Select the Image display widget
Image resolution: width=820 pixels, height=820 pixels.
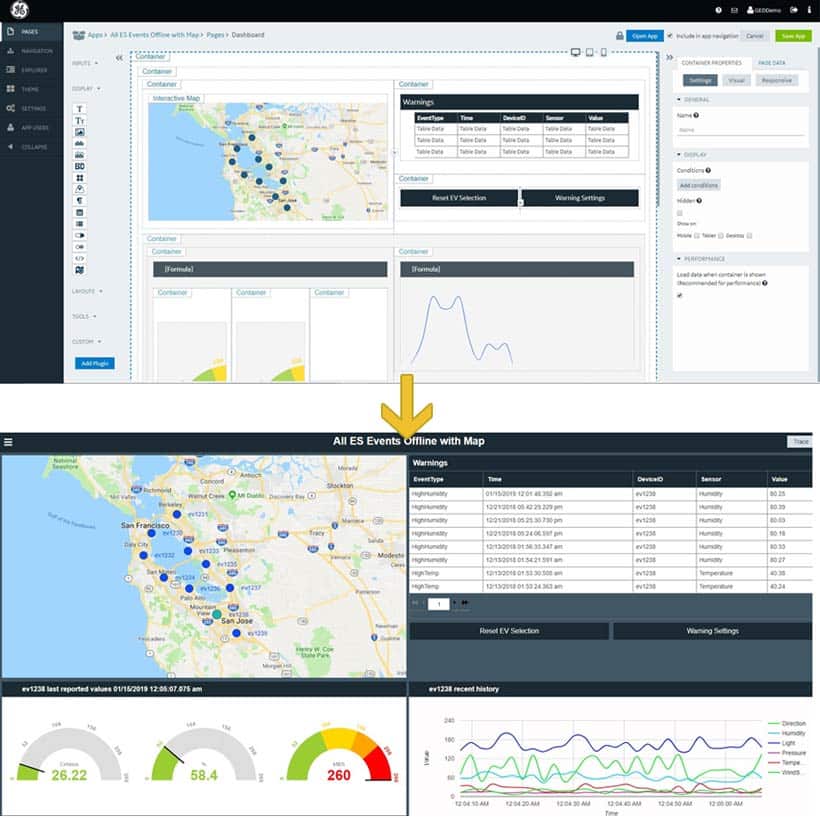pyautogui.click(x=79, y=132)
